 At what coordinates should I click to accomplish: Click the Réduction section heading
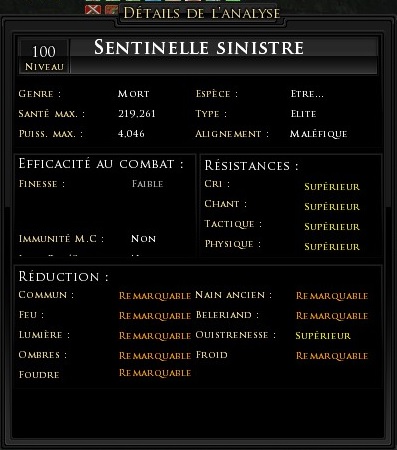point(63,276)
